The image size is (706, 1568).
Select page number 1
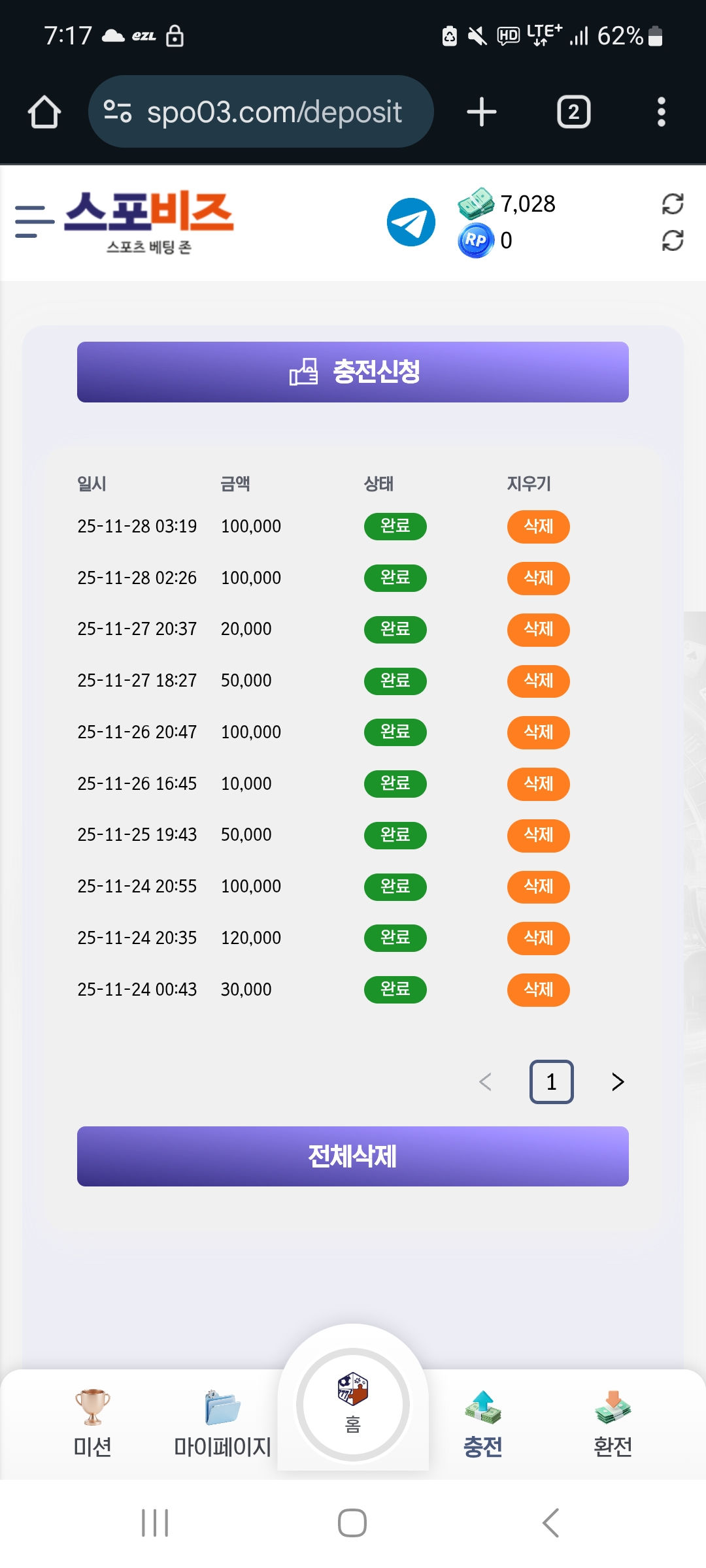(551, 1082)
